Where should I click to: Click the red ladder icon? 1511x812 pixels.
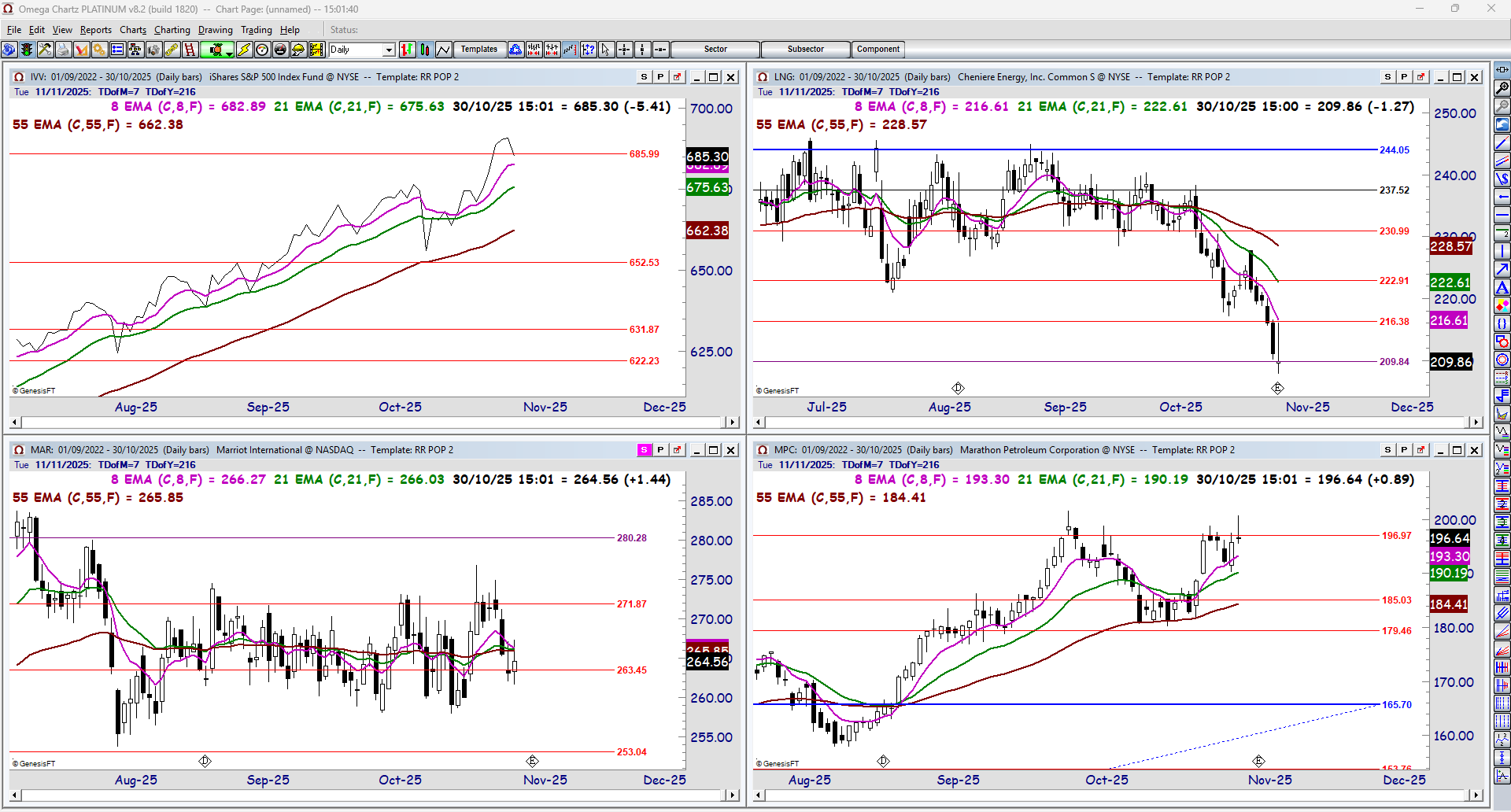tap(190, 50)
